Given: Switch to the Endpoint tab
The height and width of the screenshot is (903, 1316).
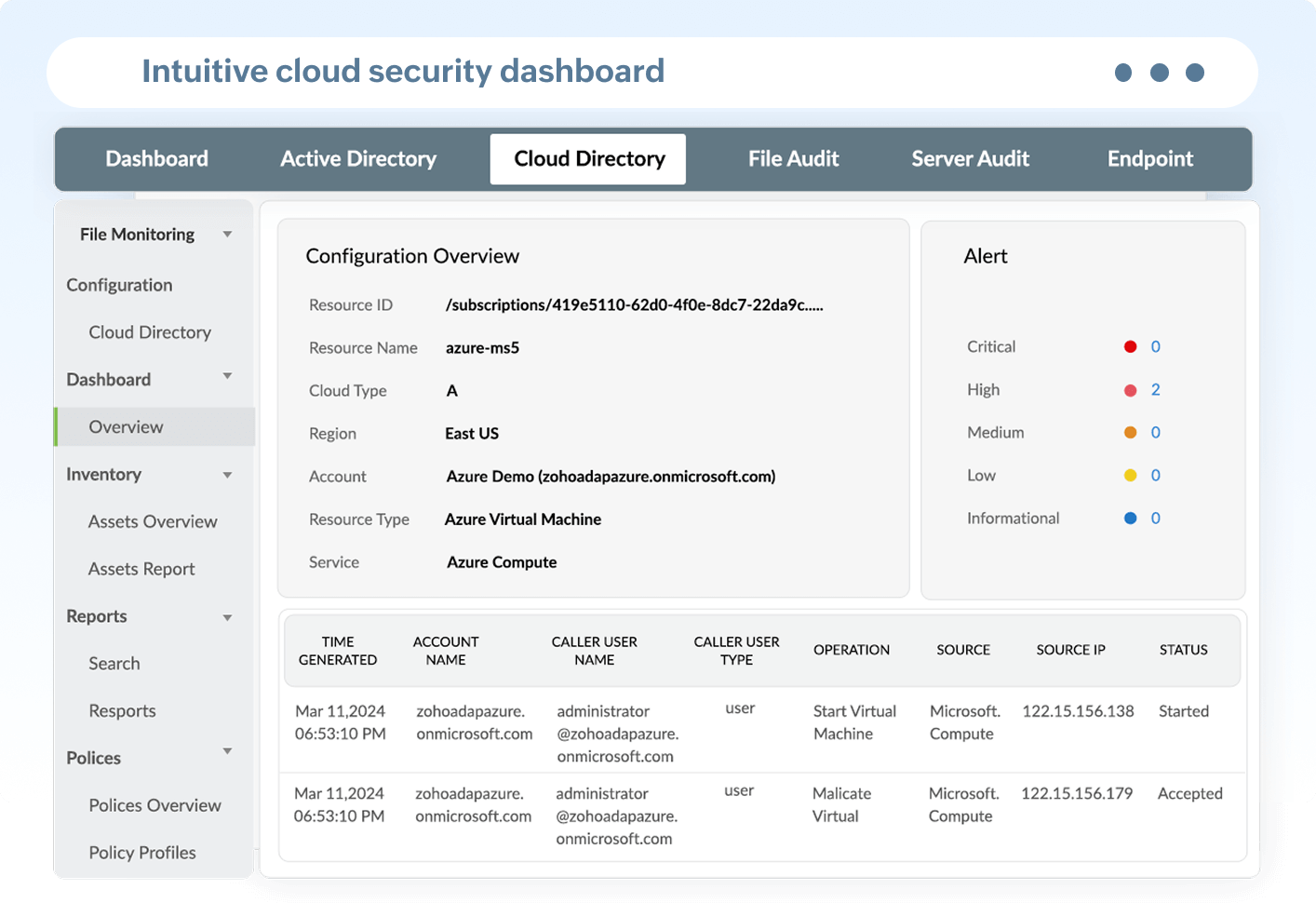Looking at the screenshot, I should tap(1150, 159).
